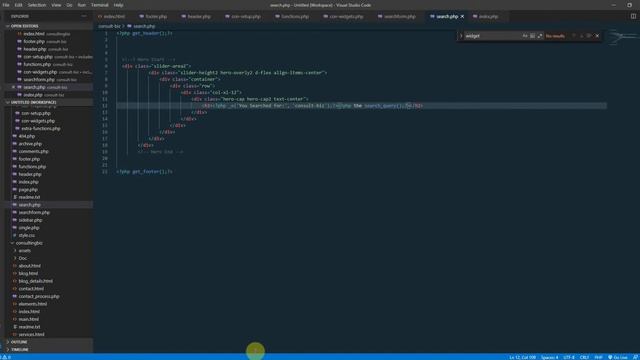Close the search.php editor tab
The width and height of the screenshot is (640, 360).
[x=462, y=16]
